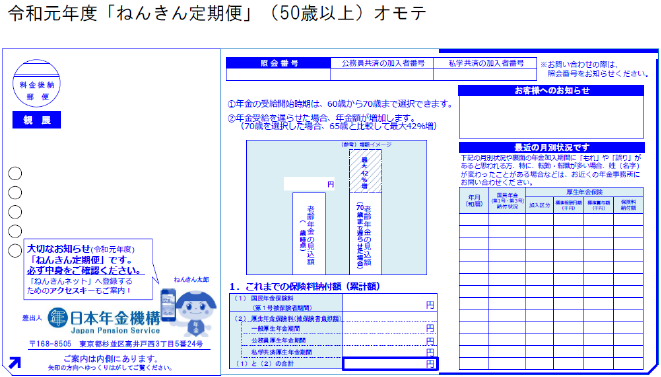The width and height of the screenshot is (661, 377).
Task: Click the smartphone illustration beside the mascot
Action: [168, 305]
